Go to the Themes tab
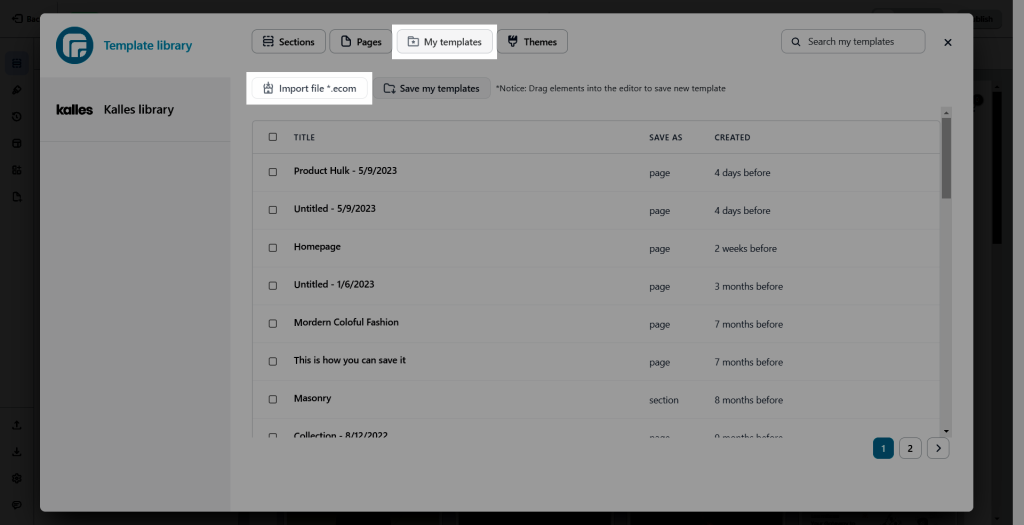 532,42
